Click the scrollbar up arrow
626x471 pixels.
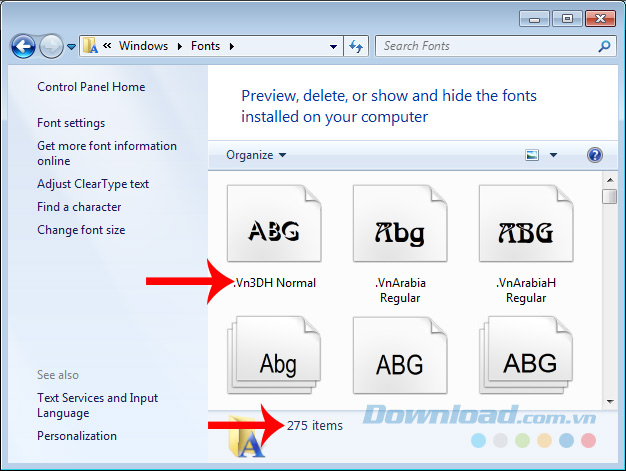pos(609,180)
